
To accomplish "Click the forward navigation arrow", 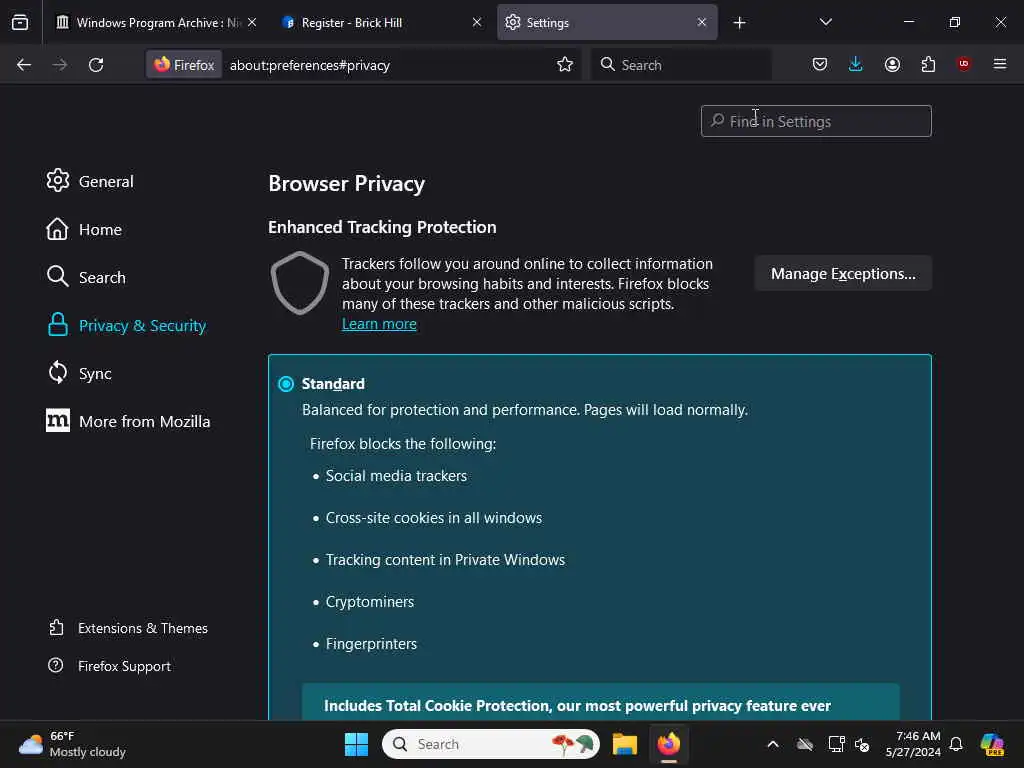I will [59, 65].
